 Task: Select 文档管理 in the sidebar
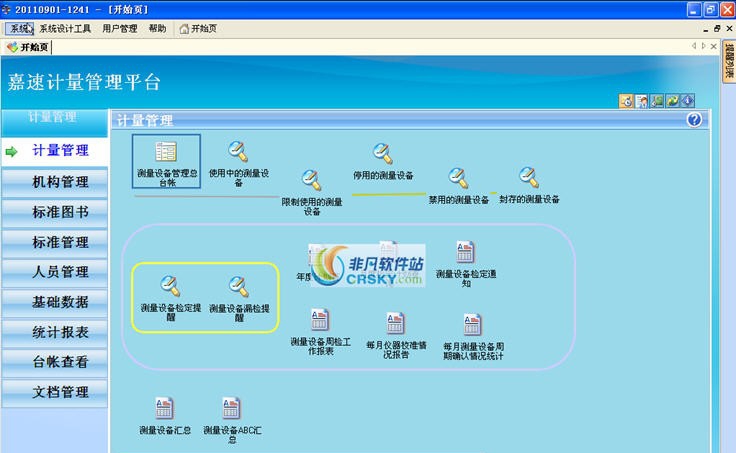click(54, 392)
